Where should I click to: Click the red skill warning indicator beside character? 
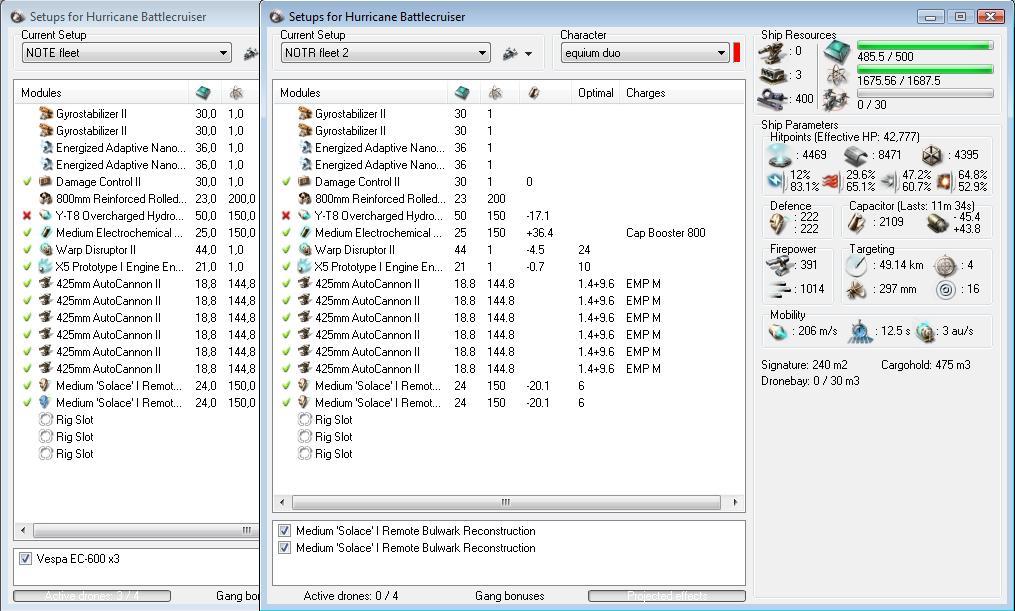(737, 52)
